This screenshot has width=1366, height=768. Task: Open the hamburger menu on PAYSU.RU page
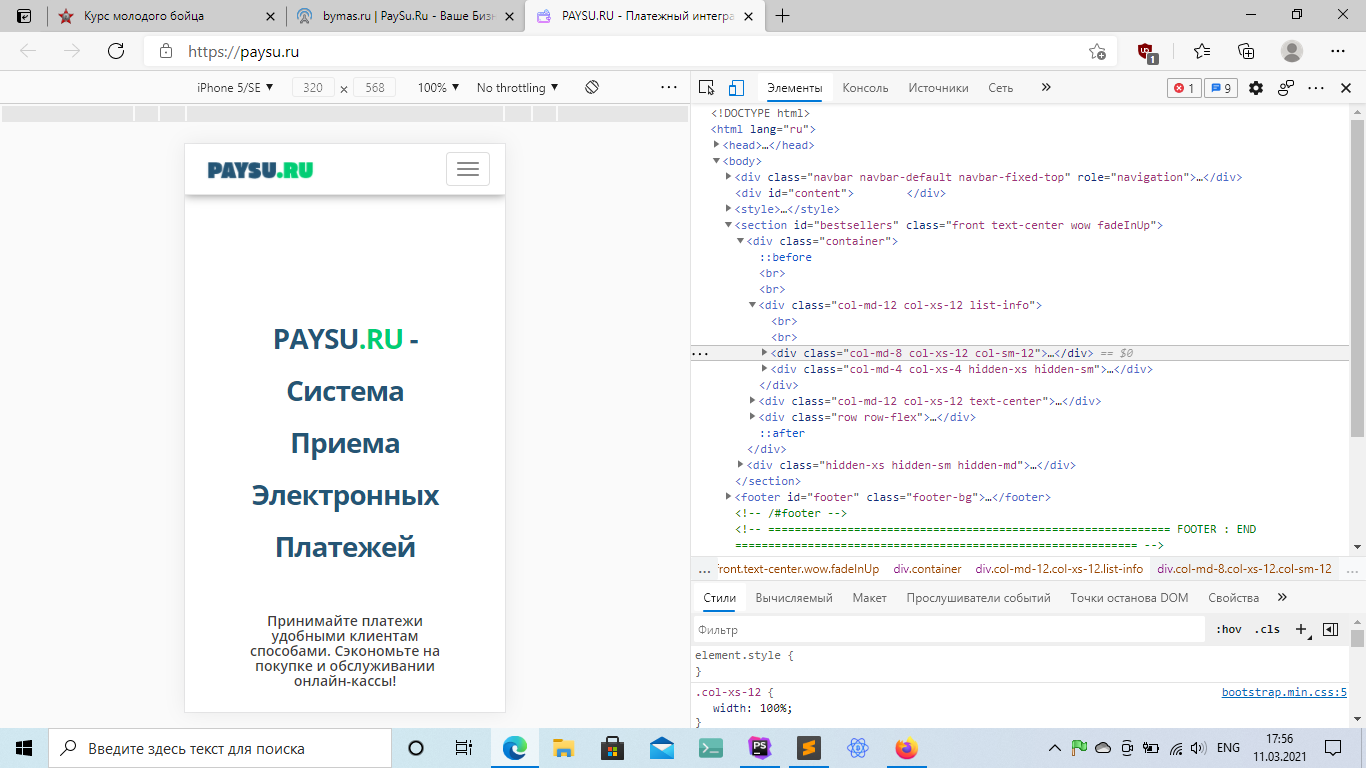[468, 170]
